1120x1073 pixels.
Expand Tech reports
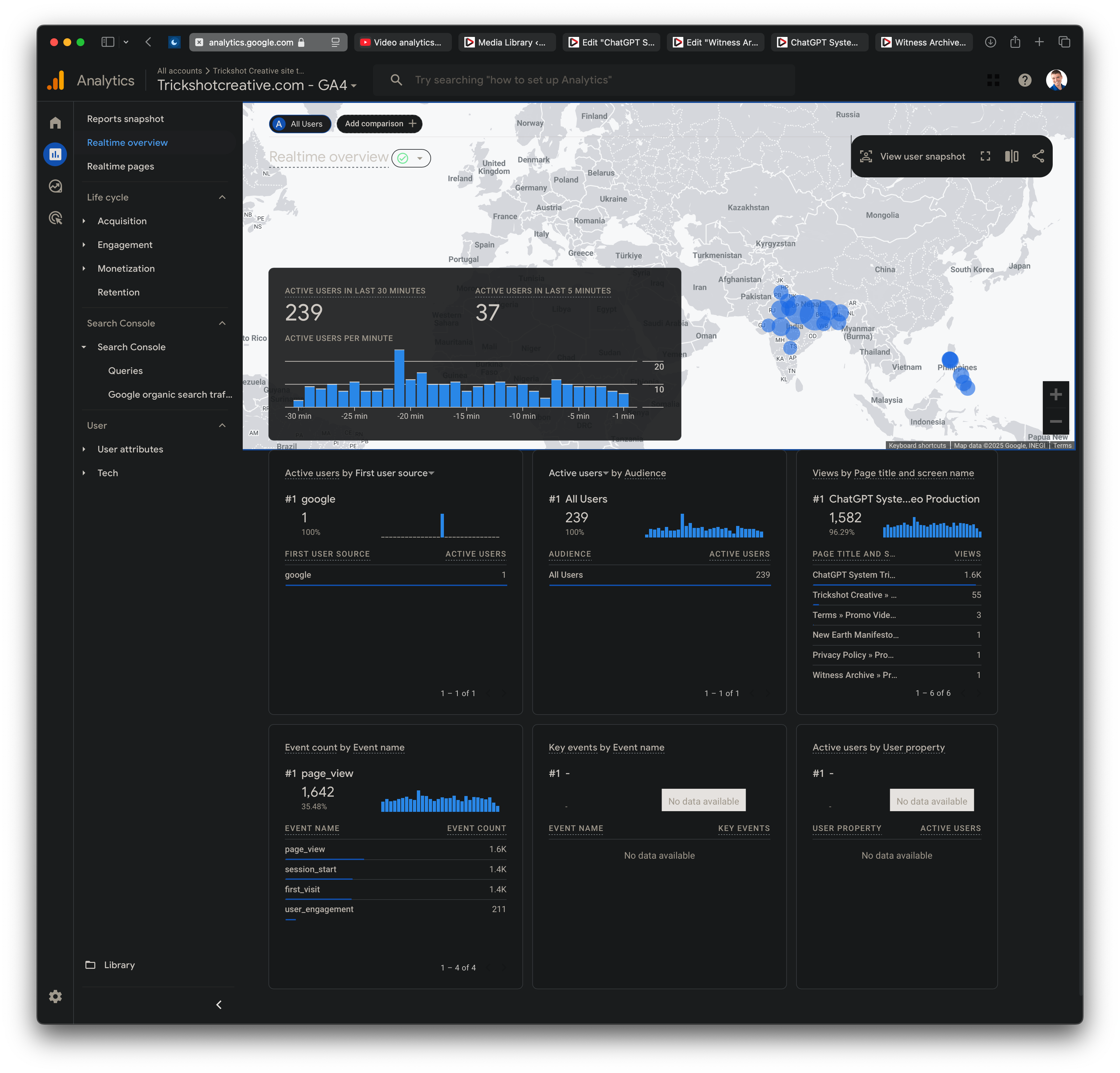click(x=84, y=473)
